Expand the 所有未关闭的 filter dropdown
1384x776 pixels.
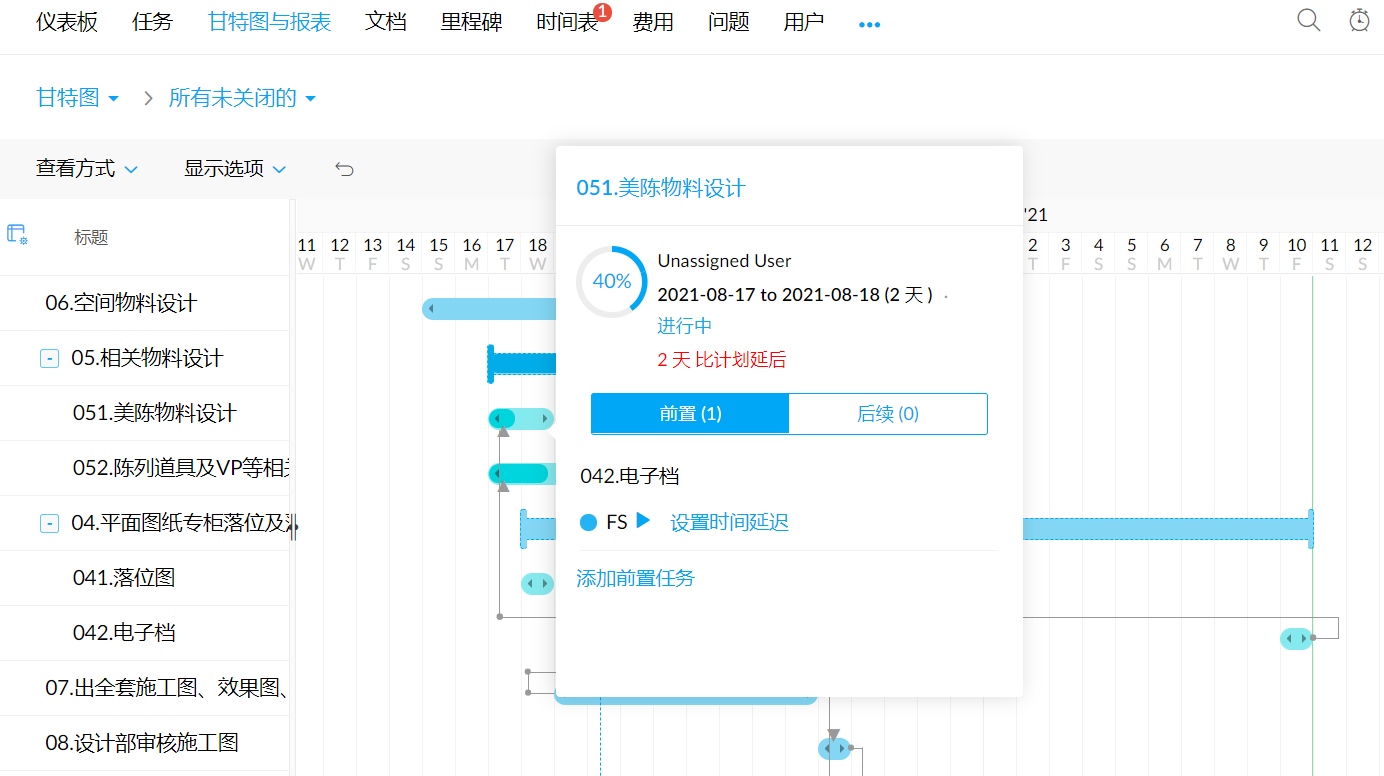pos(242,98)
